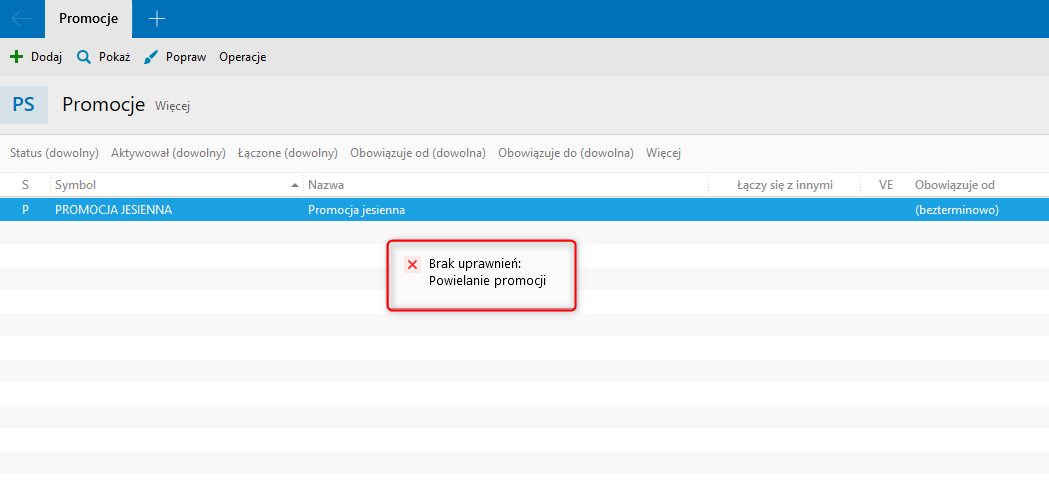Click the VE column header
The image size is (1049, 487).
coord(886,185)
